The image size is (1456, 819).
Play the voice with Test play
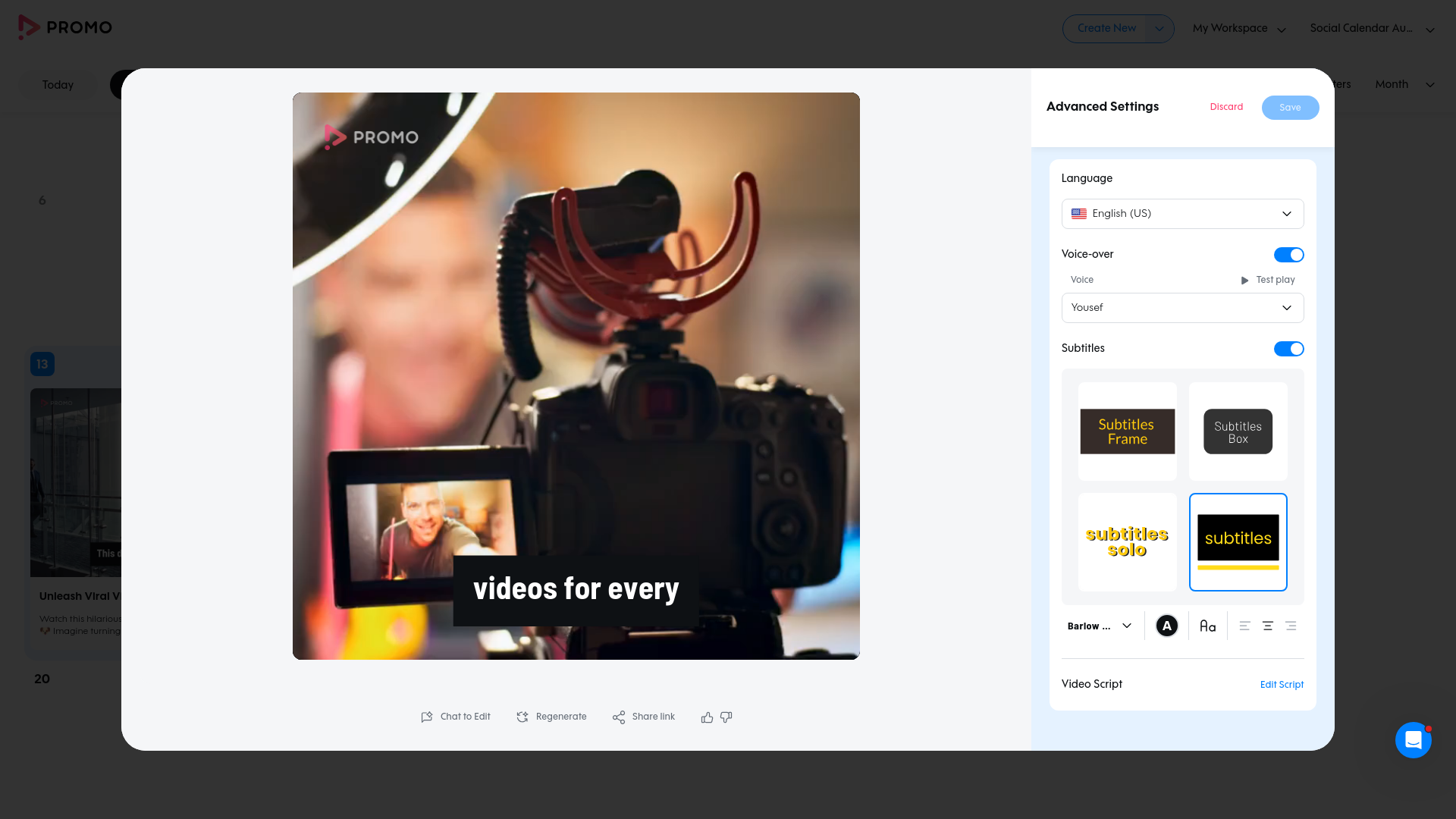(1267, 280)
